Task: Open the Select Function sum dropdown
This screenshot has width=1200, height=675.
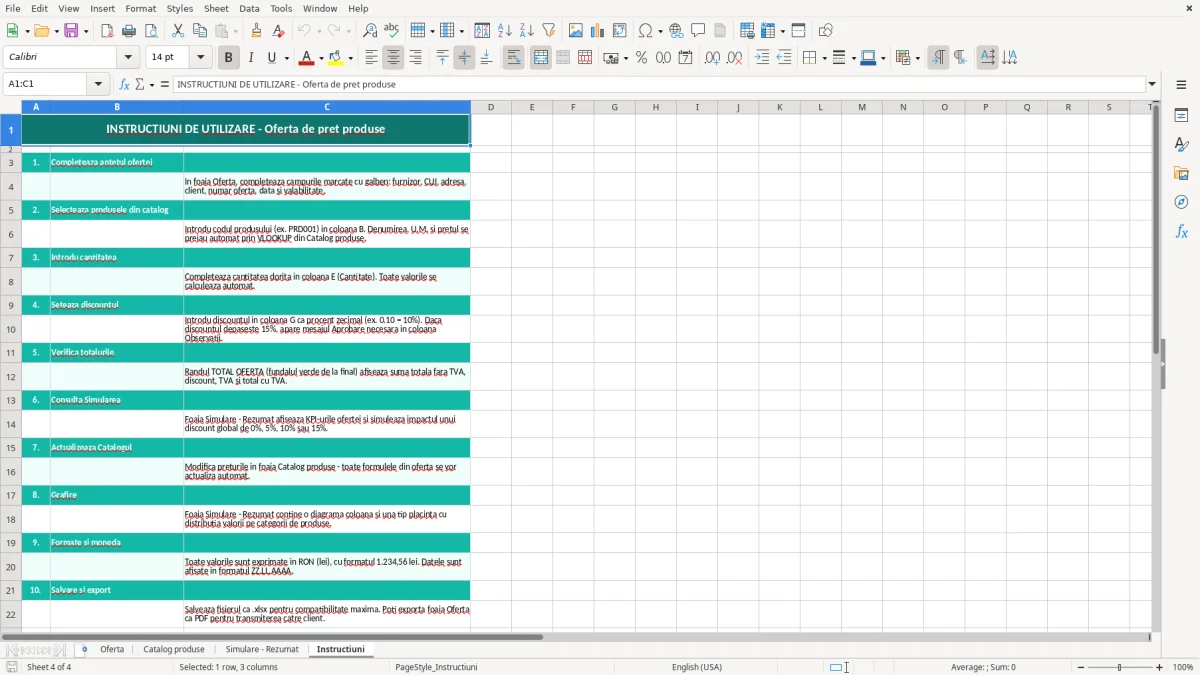Action: (152, 84)
